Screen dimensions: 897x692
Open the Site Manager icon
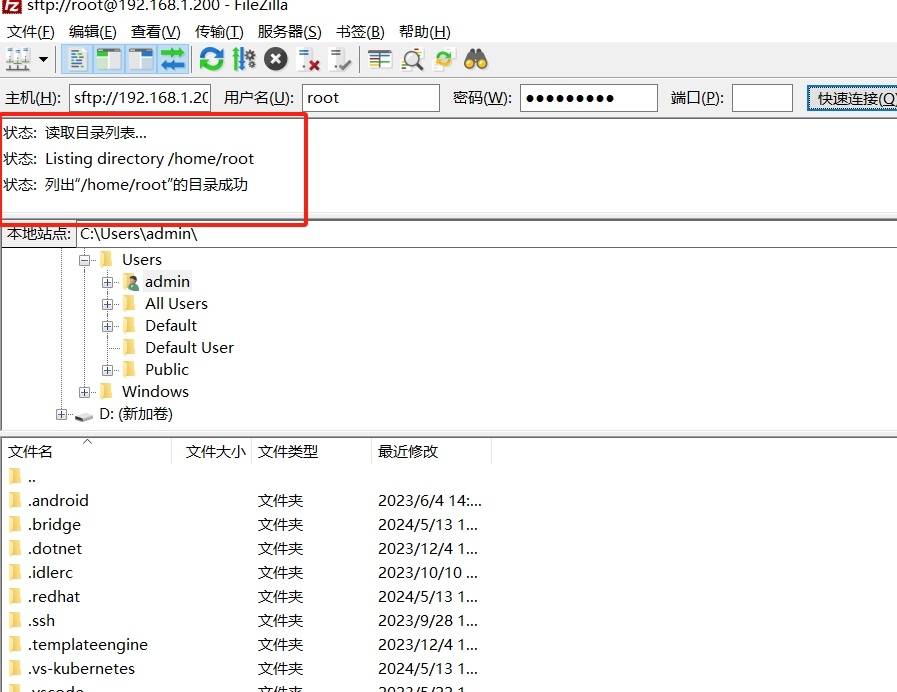(18, 60)
